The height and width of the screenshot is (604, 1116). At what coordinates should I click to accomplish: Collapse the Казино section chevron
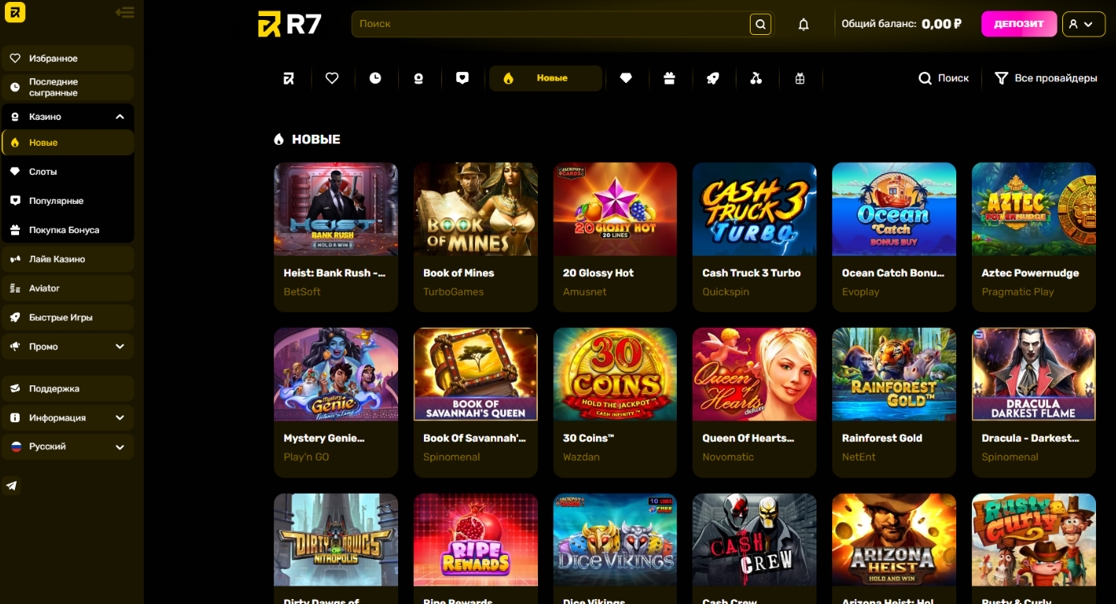point(120,117)
